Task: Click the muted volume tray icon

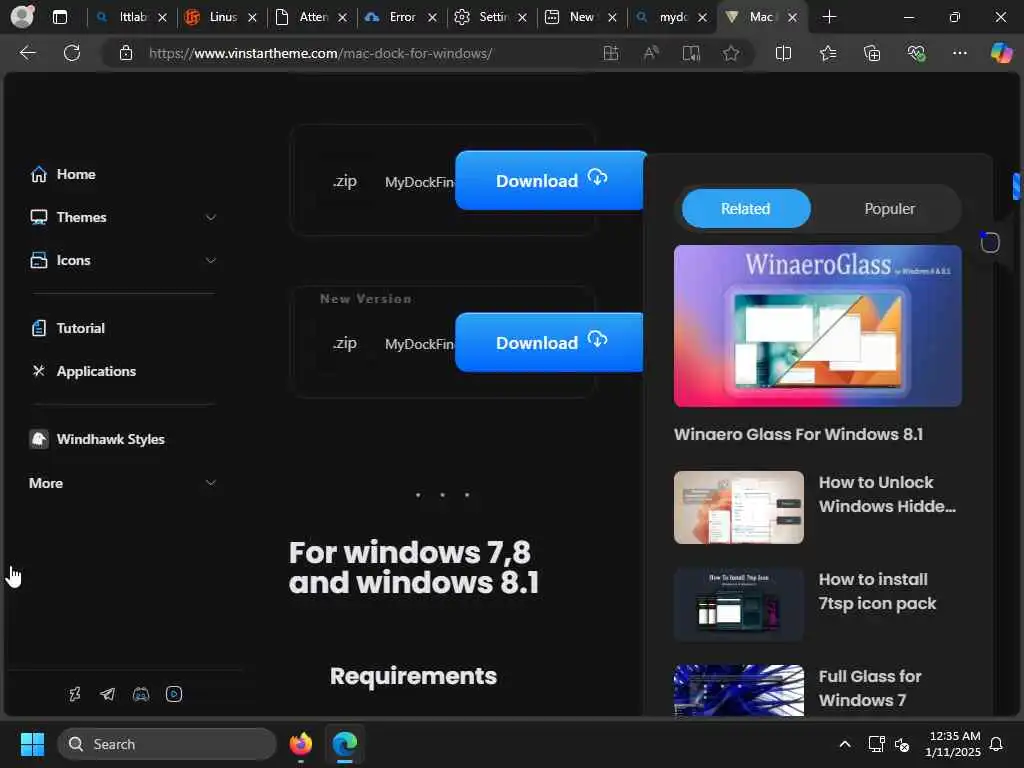Action: click(903, 744)
